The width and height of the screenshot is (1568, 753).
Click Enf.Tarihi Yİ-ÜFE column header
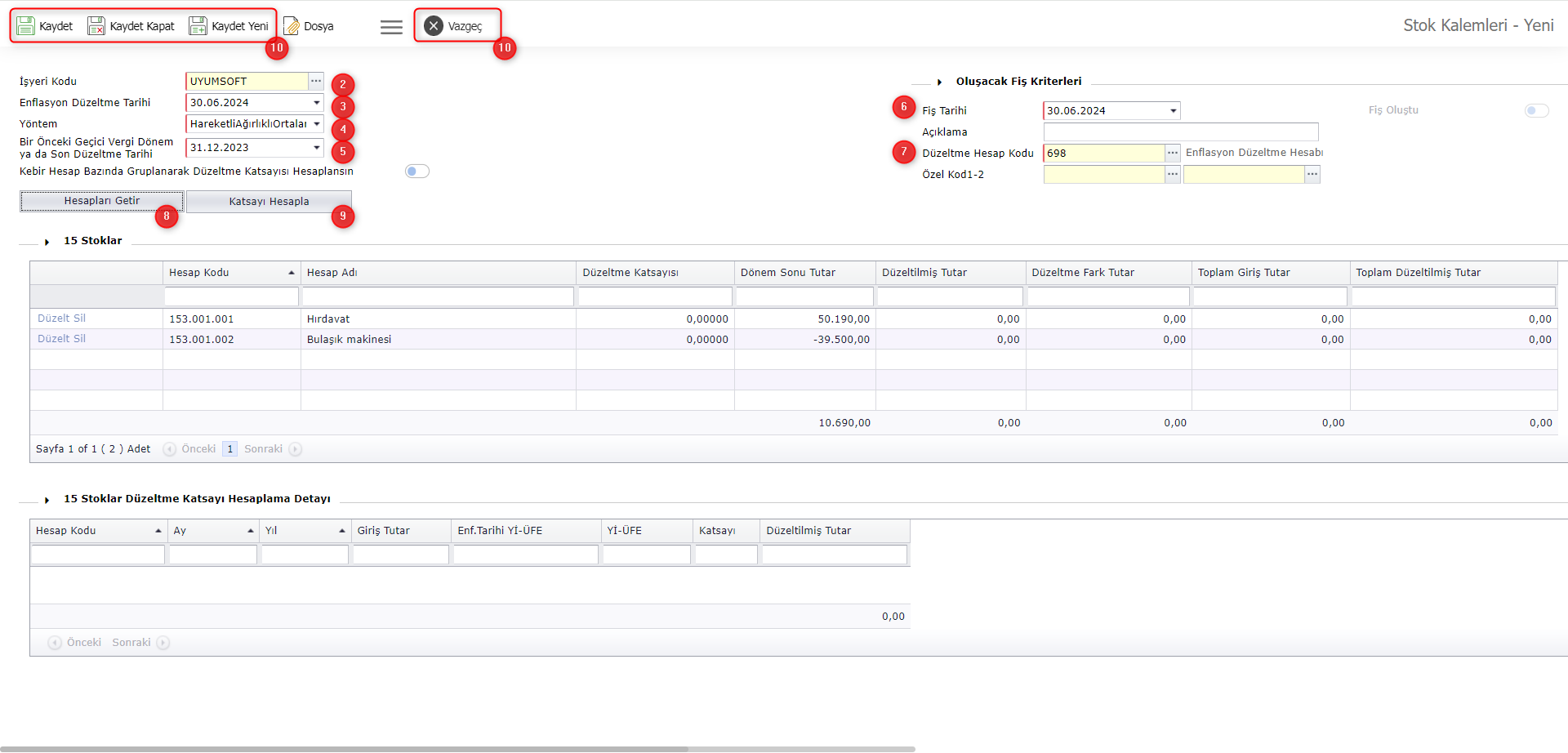526,531
